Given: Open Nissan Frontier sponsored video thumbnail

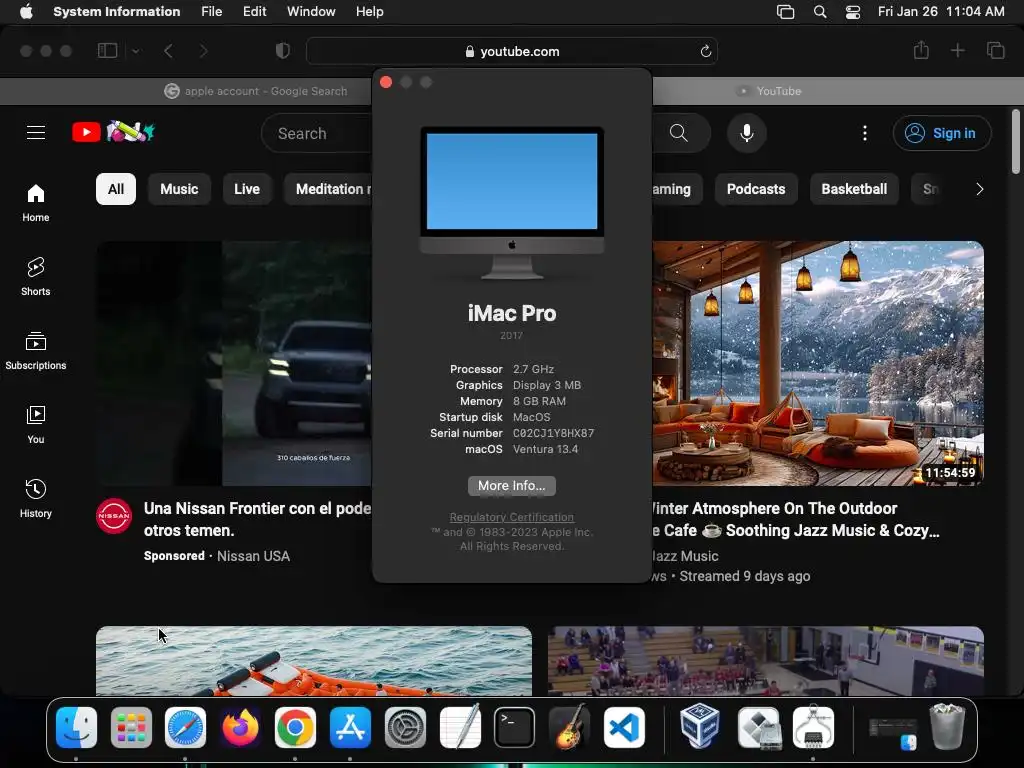Looking at the screenshot, I should 234,363.
